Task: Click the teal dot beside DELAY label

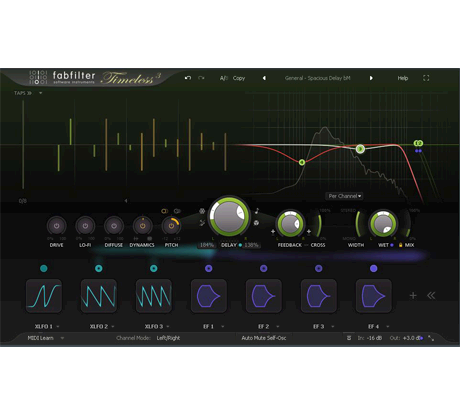Action: click(240, 245)
